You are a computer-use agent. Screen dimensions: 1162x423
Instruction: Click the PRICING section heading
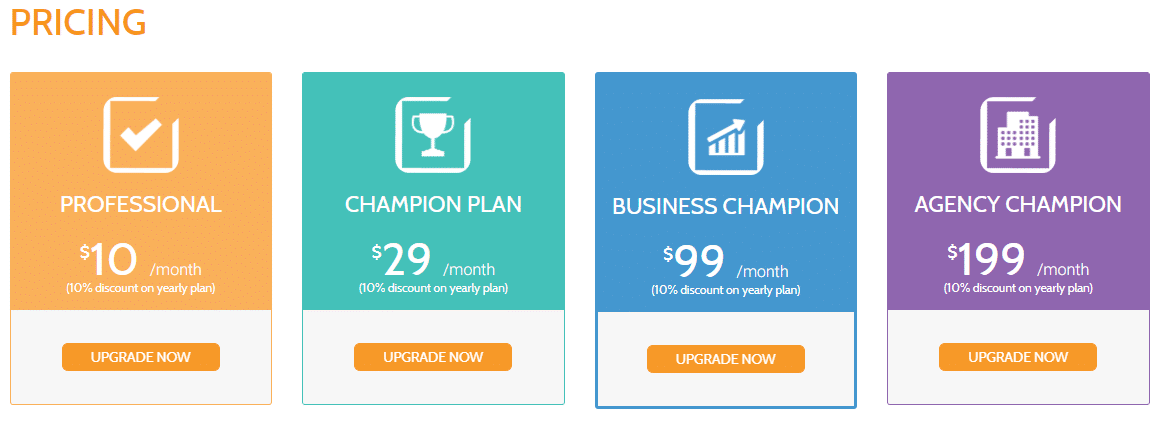[78, 22]
